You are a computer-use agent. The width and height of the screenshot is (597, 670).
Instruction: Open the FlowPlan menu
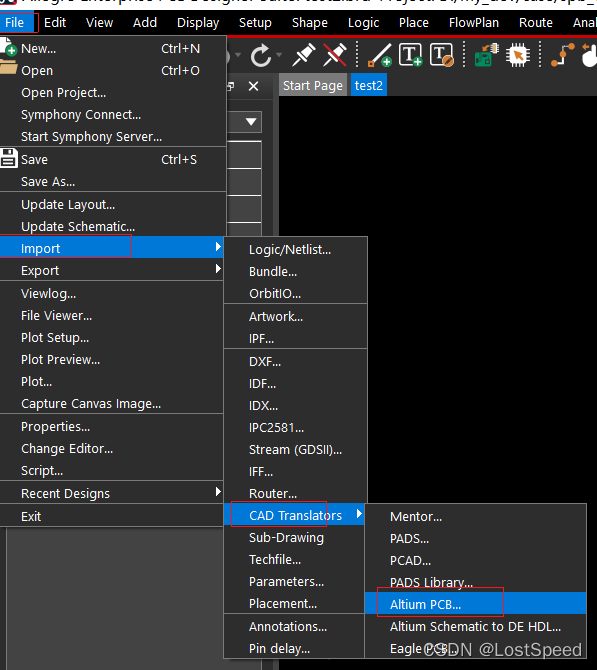coord(474,23)
